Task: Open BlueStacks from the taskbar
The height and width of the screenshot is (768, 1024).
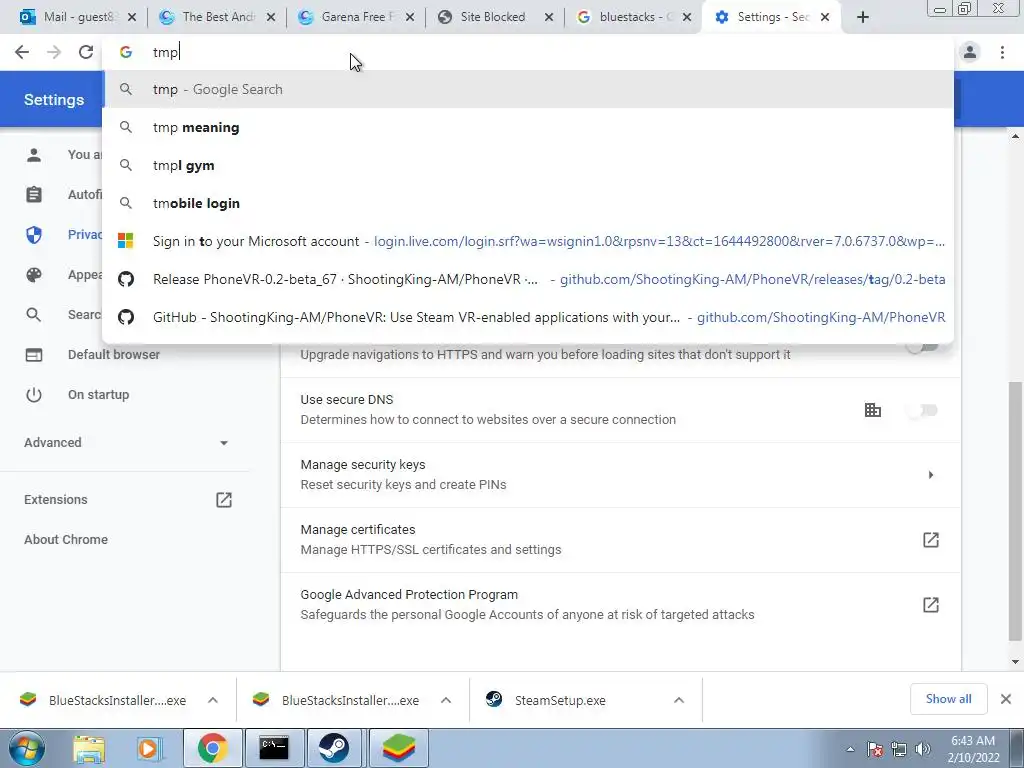Action: tap(398, 748)
